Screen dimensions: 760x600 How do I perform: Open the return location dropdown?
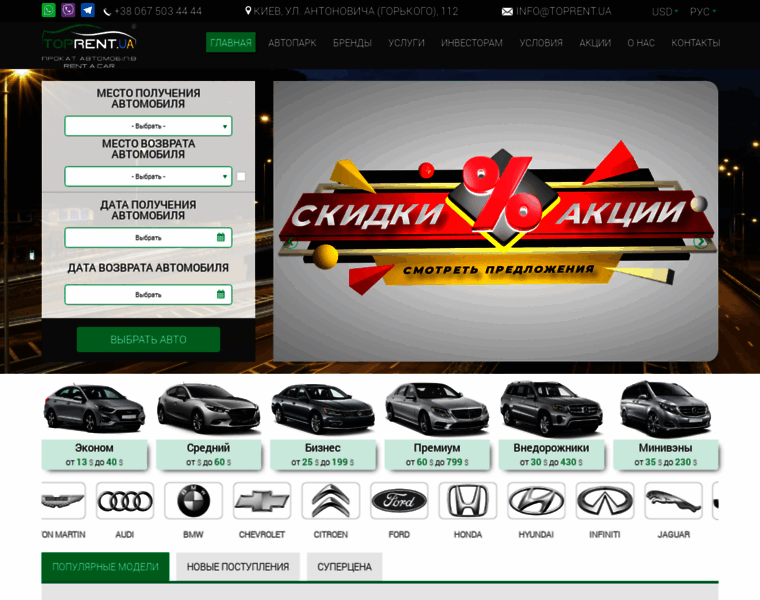coord(148,176)
